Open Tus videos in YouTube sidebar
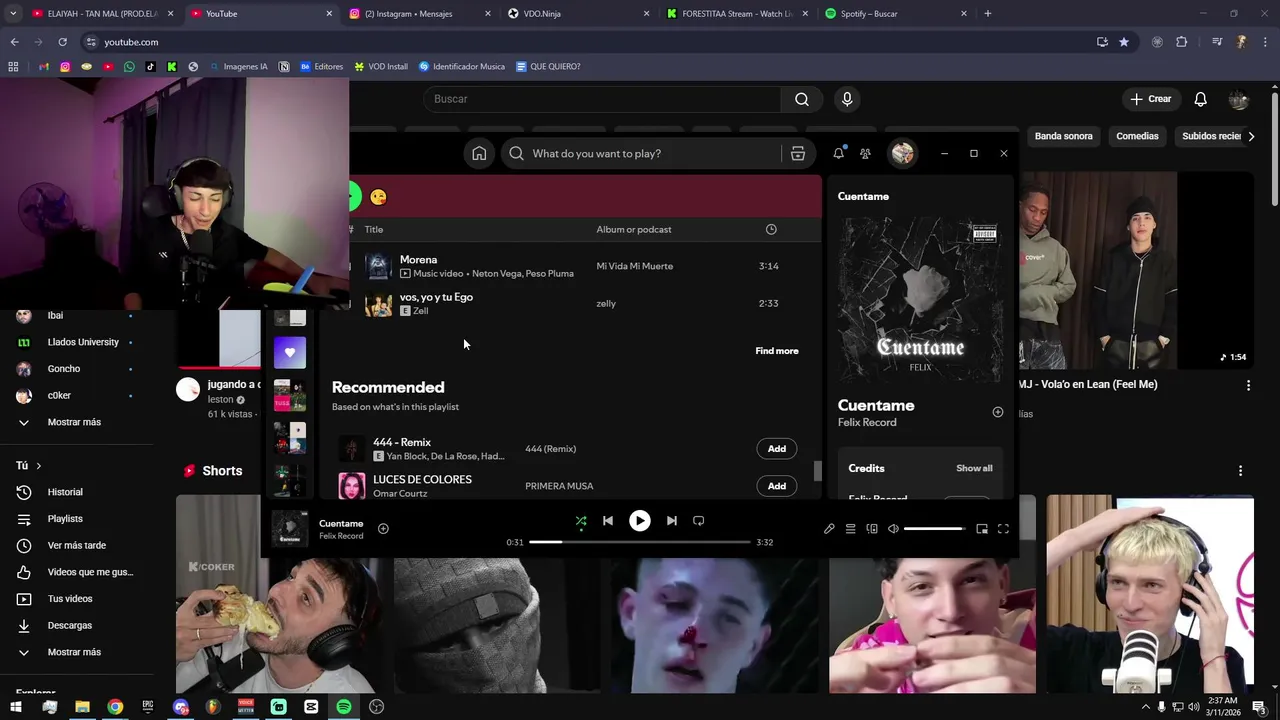This screenshot has height=720, width=1280. coord(70,599)
